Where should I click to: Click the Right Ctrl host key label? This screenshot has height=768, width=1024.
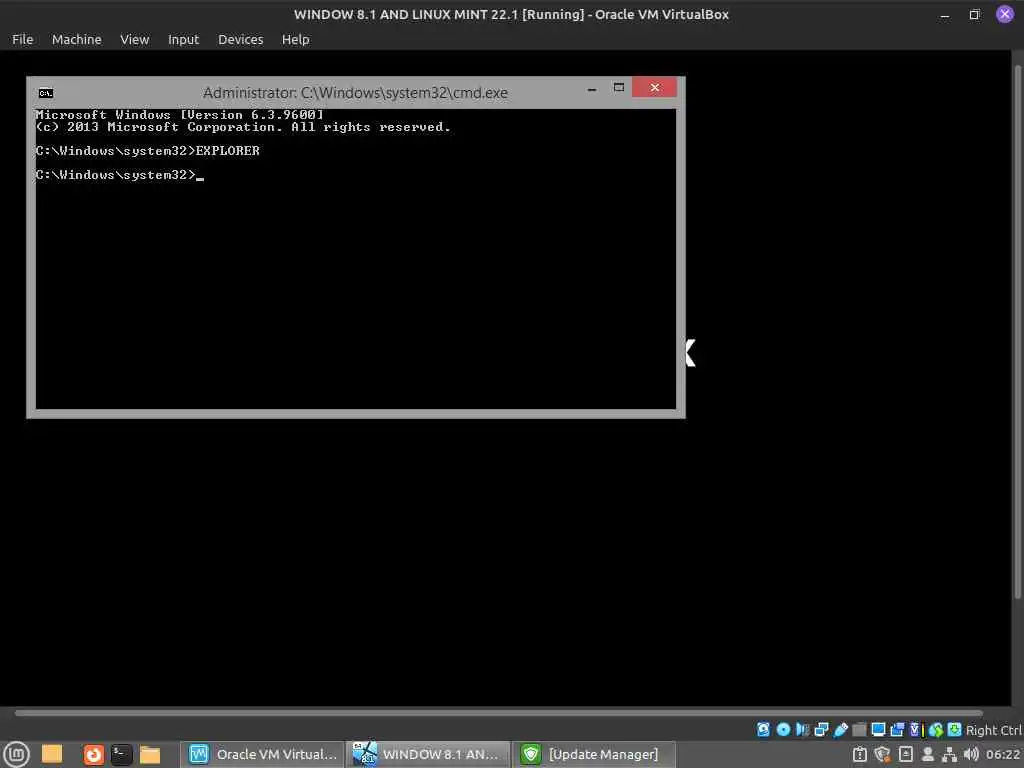tap(993, 730)
